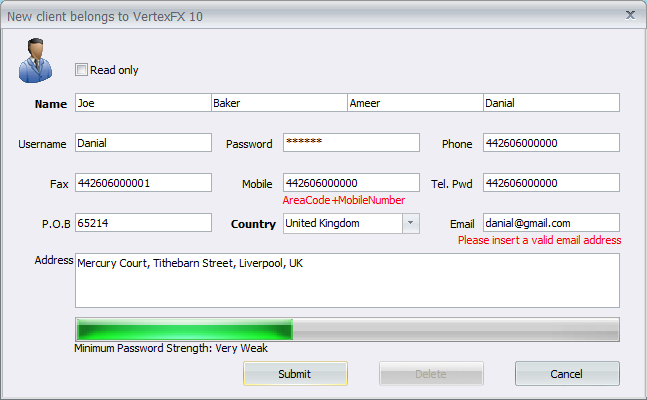
Task: Enable the Read only checkbox
Action: 82,70
